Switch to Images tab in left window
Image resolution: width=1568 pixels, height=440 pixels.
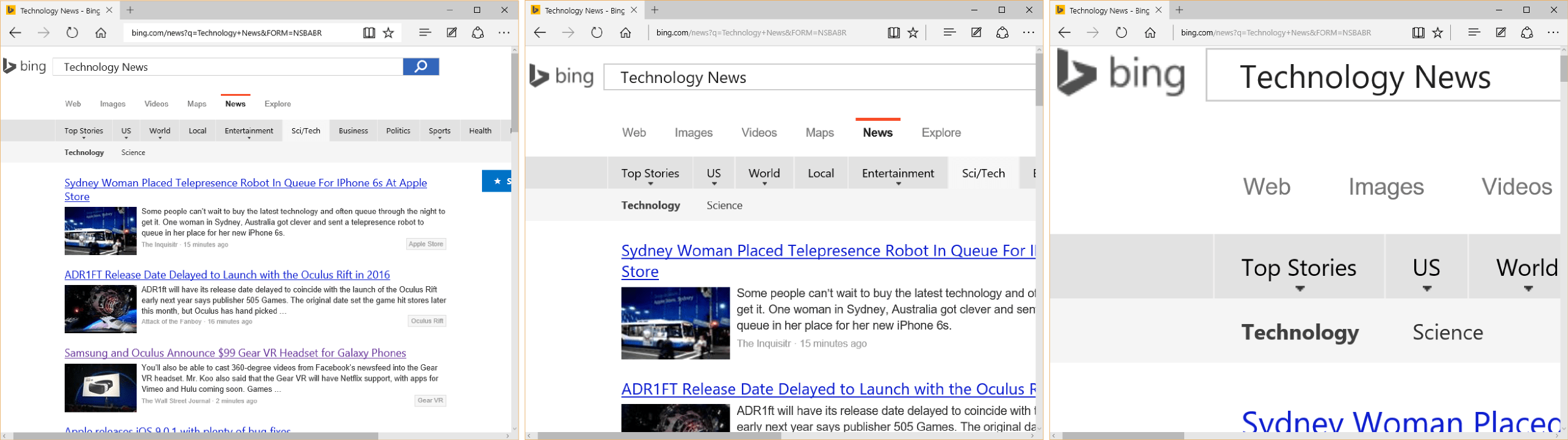point(113,104)
